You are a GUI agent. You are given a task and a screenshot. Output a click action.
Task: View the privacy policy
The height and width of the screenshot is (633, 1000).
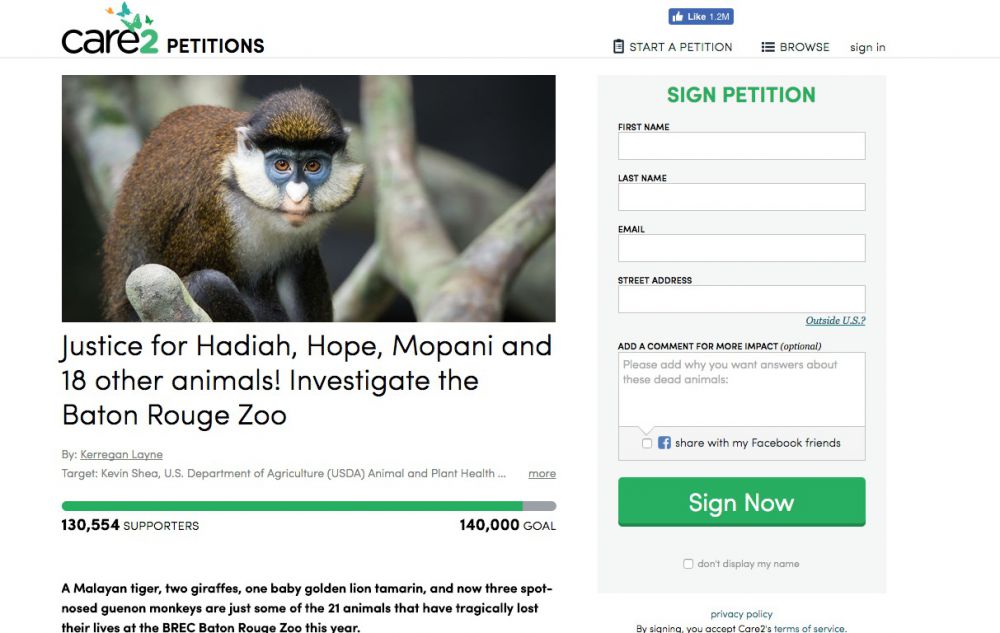[x=740, y=613]
